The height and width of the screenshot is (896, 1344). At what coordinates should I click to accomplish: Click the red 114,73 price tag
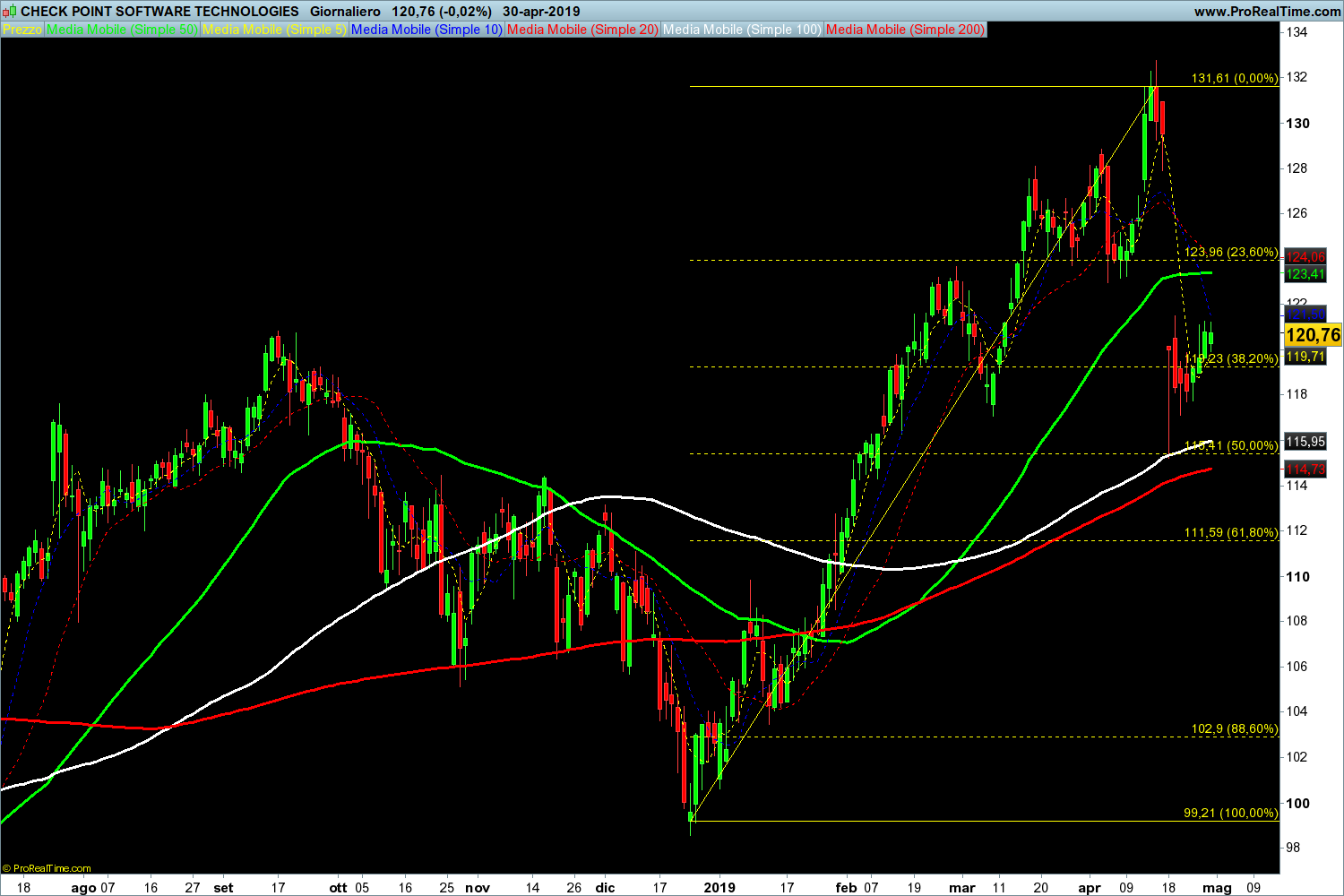click(1305, 469)
